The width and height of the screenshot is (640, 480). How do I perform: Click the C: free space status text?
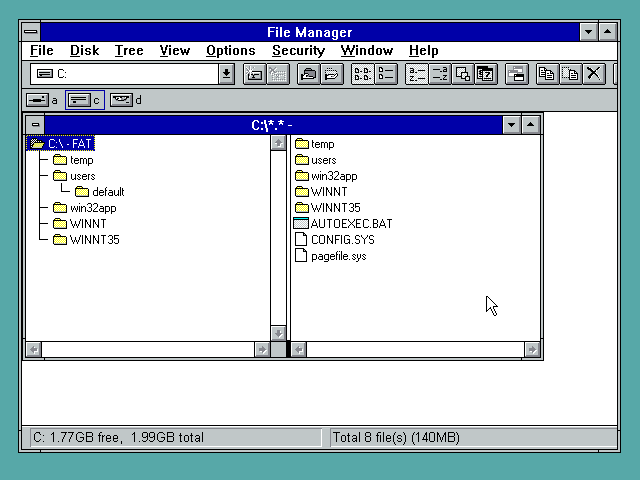118,438
